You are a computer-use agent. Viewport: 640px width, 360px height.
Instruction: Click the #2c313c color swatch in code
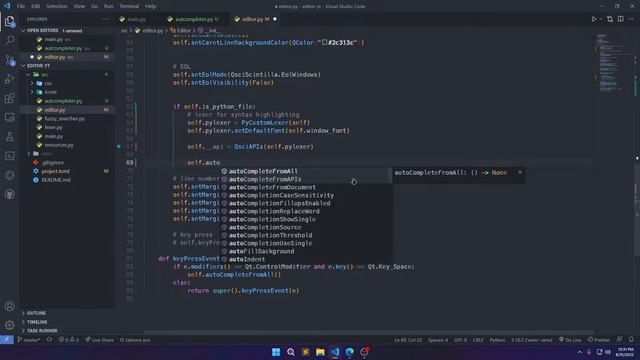324,42
